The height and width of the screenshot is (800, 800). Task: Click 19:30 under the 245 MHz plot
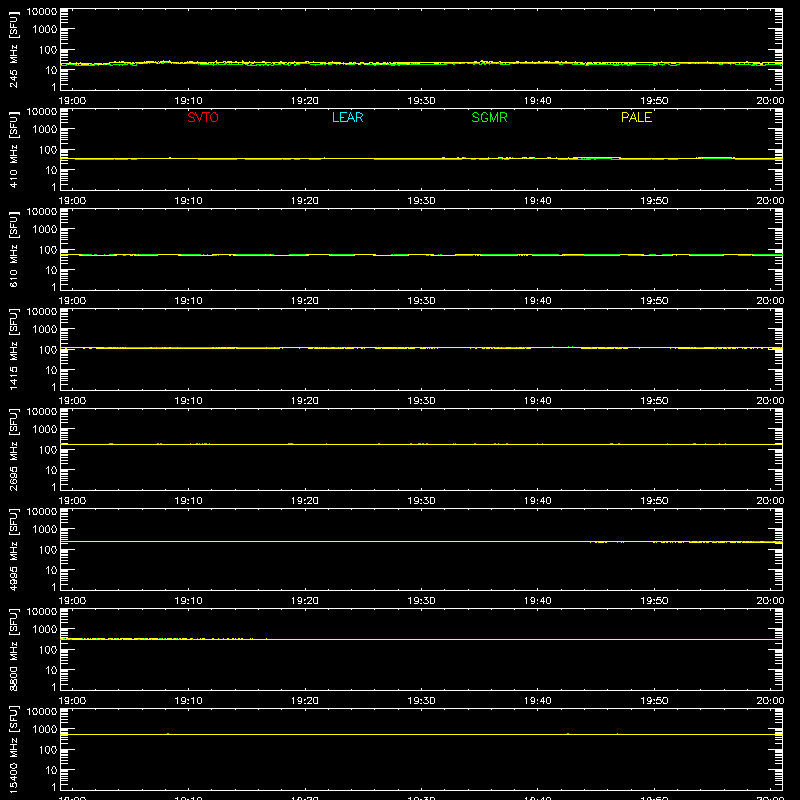421,101
